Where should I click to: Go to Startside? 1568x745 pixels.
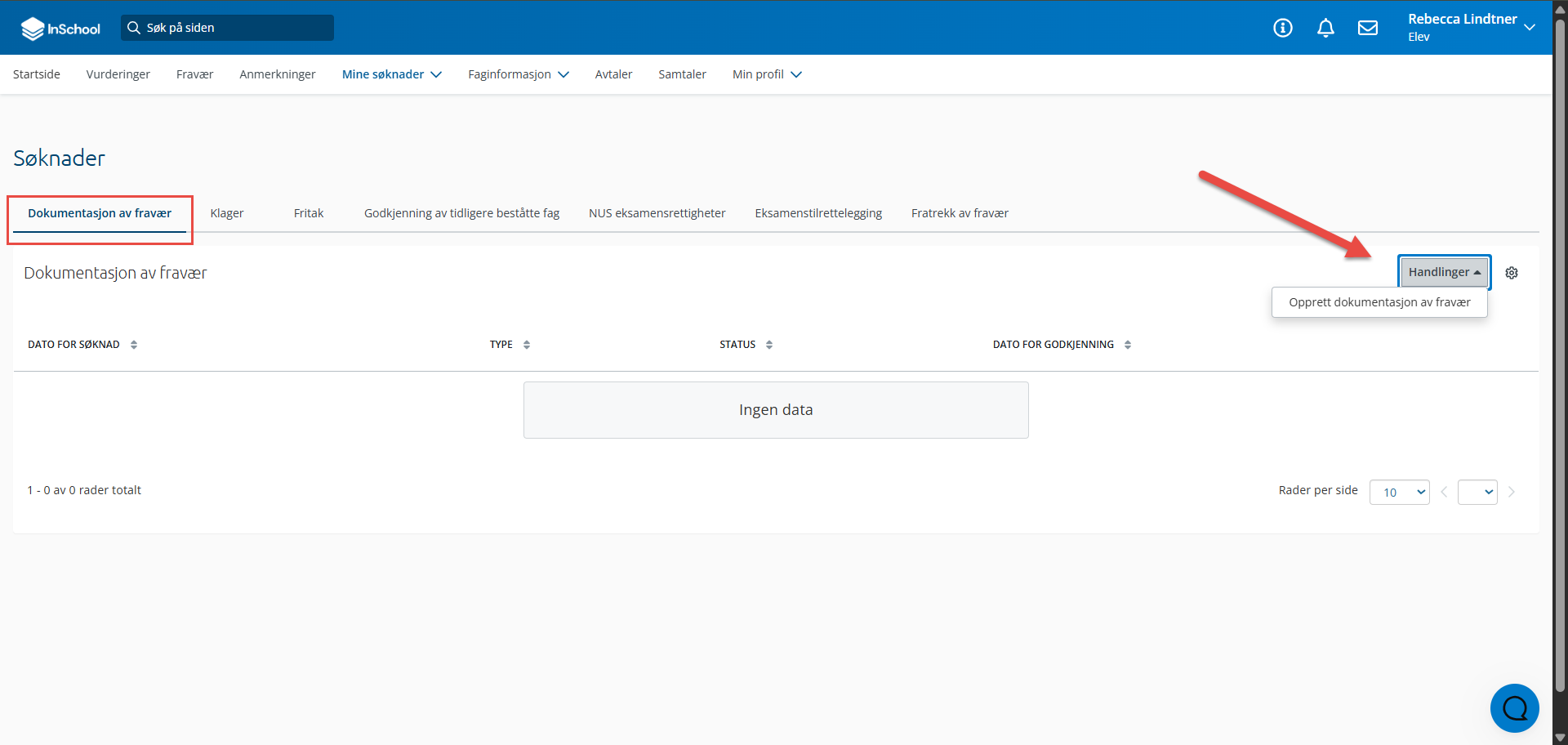(x=37, y=74)
